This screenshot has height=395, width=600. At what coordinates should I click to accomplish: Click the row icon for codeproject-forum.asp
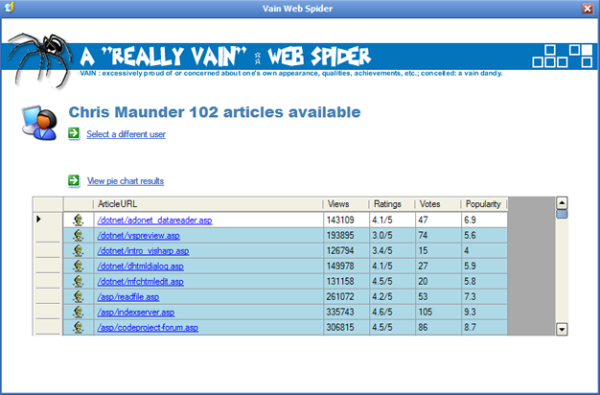point(78,327)
